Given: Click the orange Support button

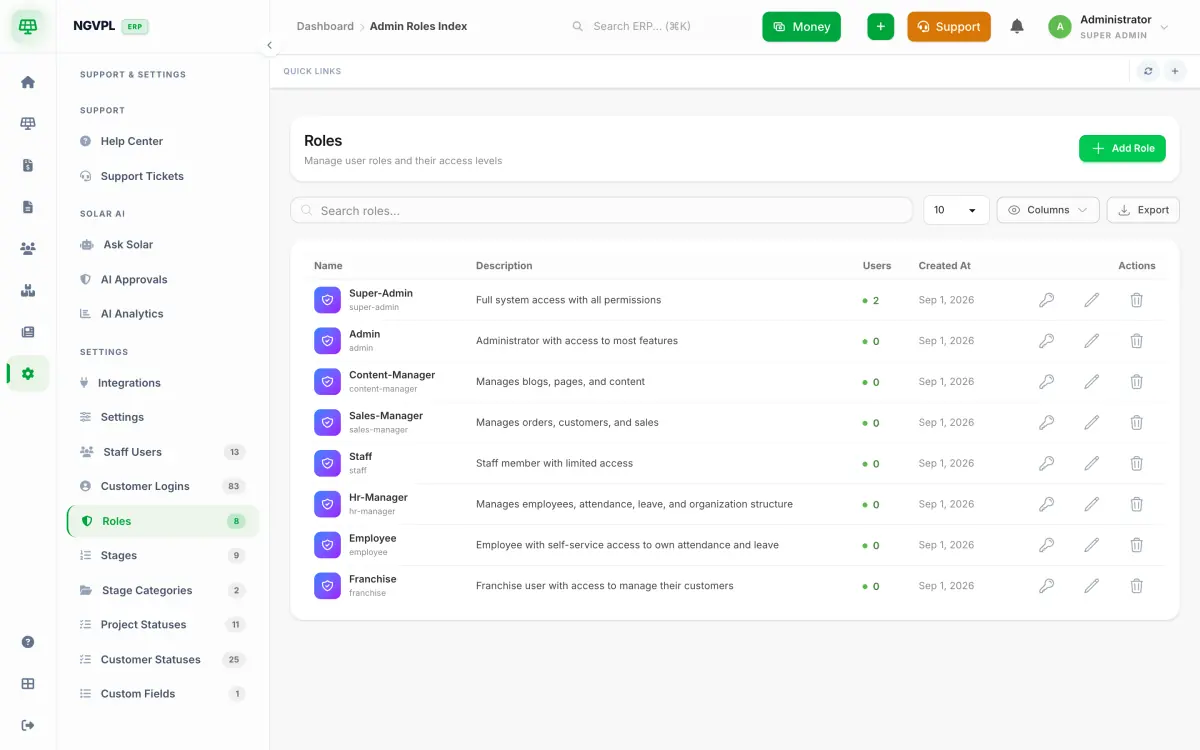Looking at the screenshot, I should (x=949, y=27).
